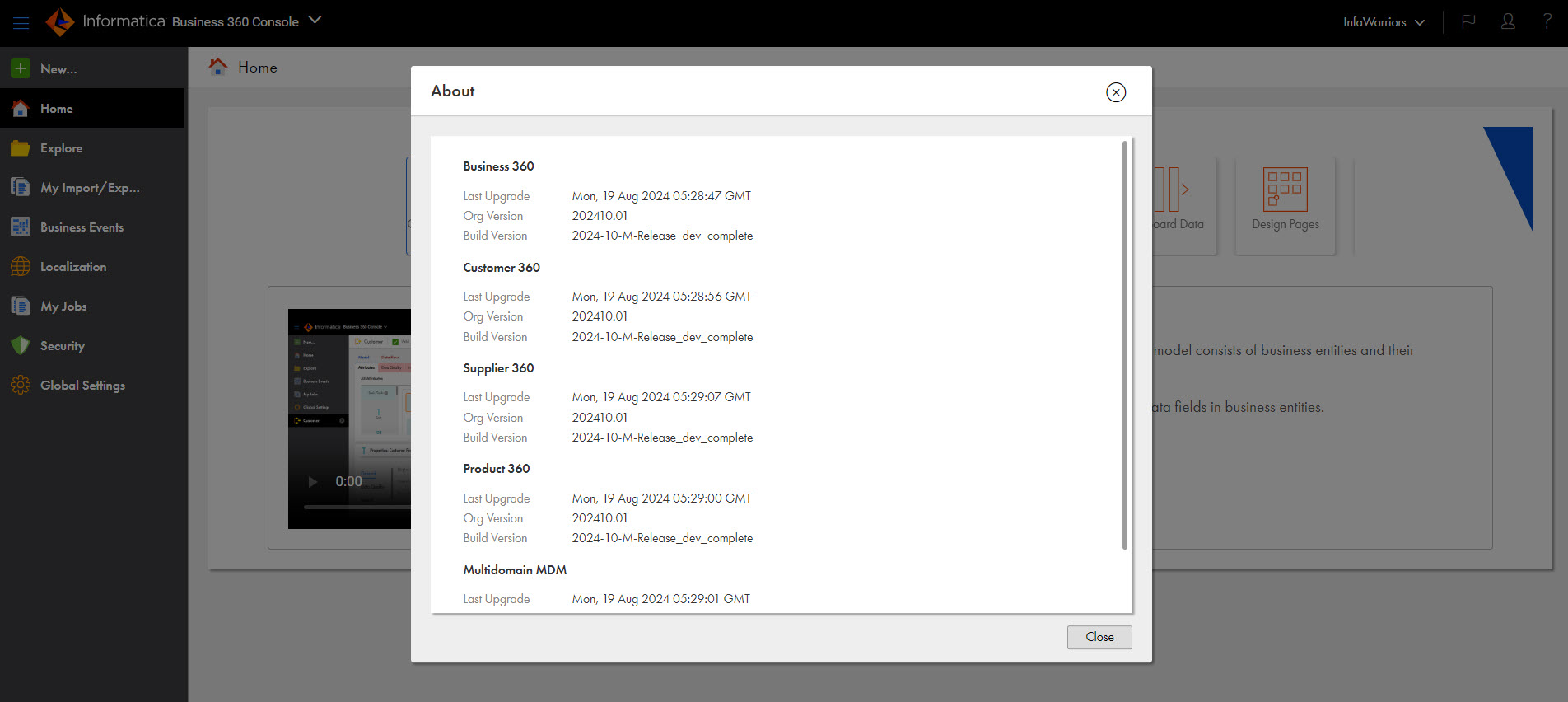Click the Global Settings gear icon
1568x702 pixels.
coord(21,385)
